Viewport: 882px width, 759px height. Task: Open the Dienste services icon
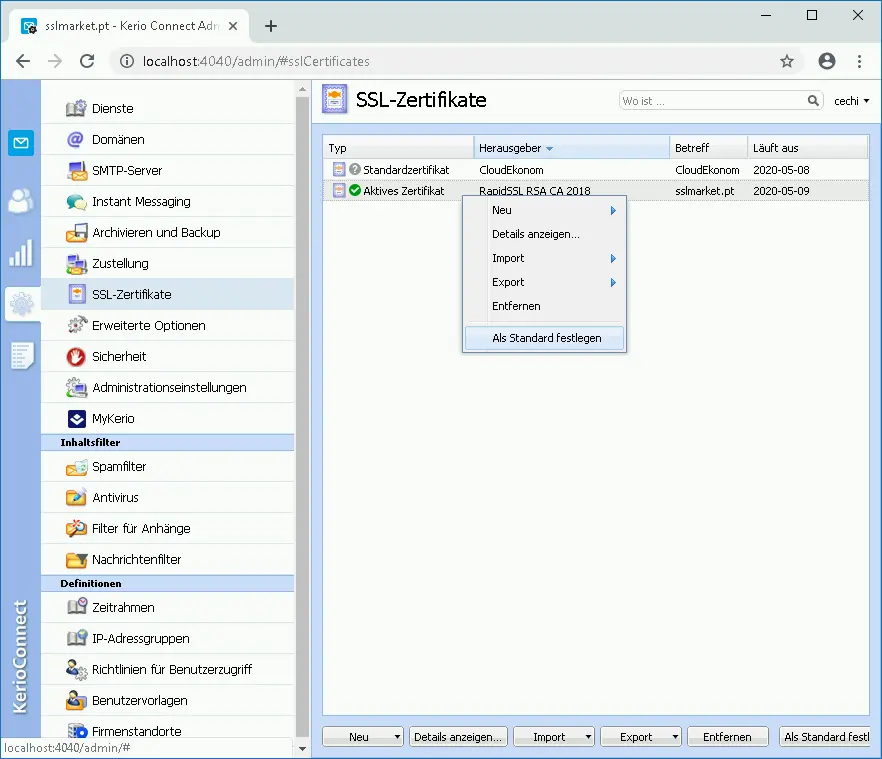(76, 108)
